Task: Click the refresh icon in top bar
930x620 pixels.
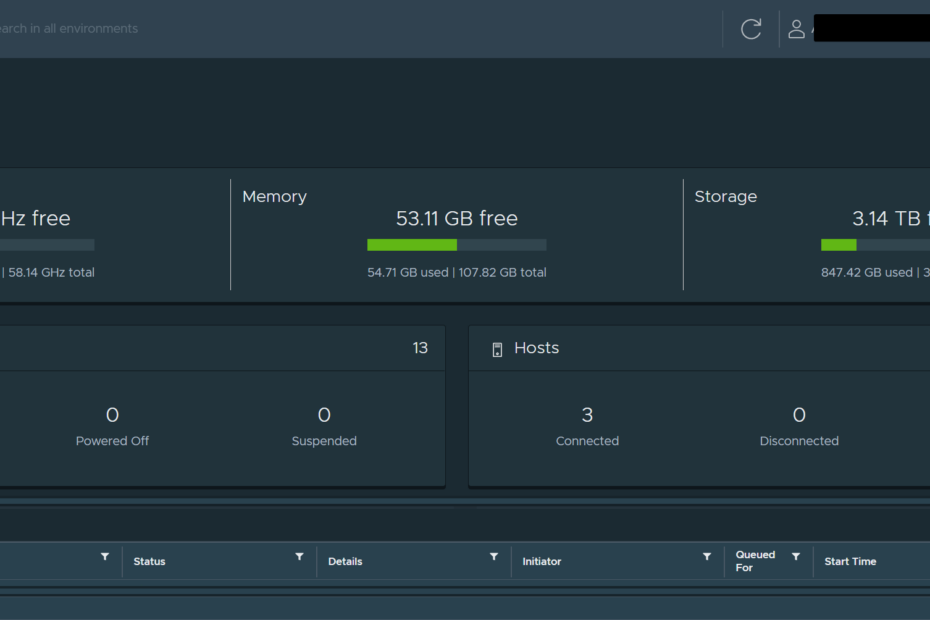Action: point(751,29)
